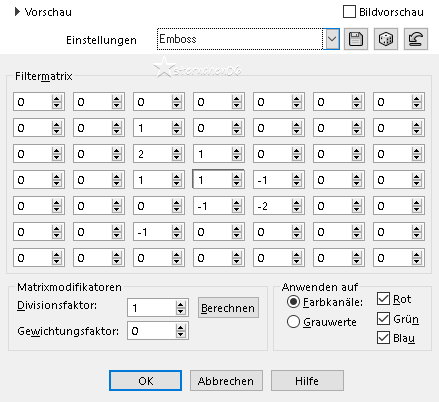Open the Einstellungen preset dropdown arrow
Screen dimensions: 439x402
pos(331,39)
